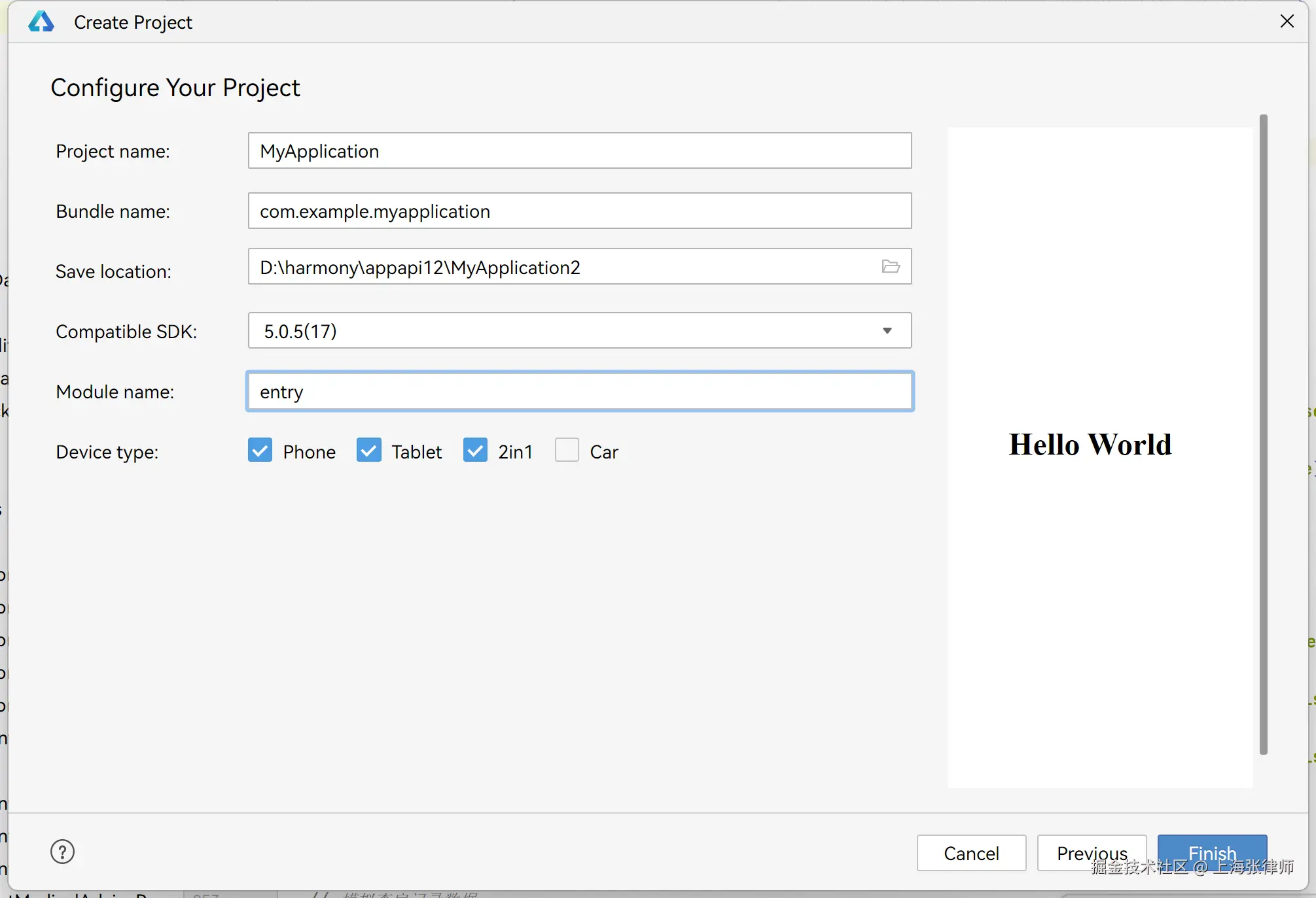Uncheck the Tablet device type
Image resolution: width=1316 pixels, height=898 pixels.
pos(368,451)
